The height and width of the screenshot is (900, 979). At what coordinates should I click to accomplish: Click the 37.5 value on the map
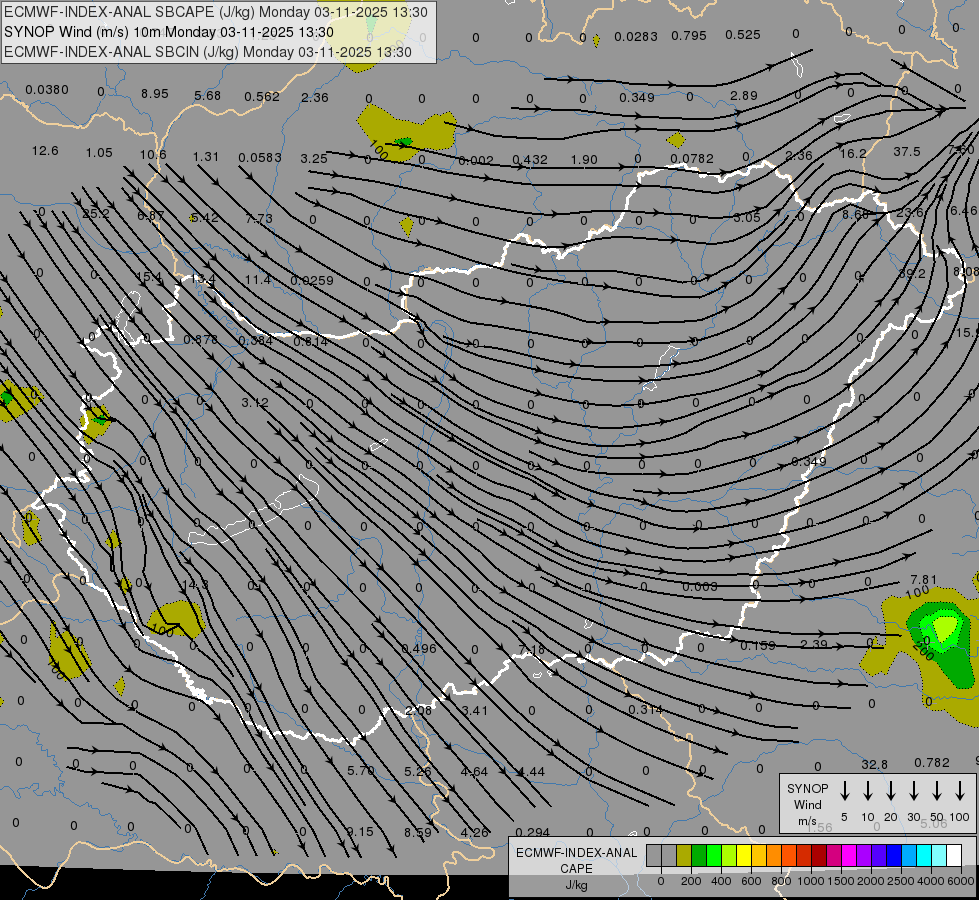[x=907, y=152]
